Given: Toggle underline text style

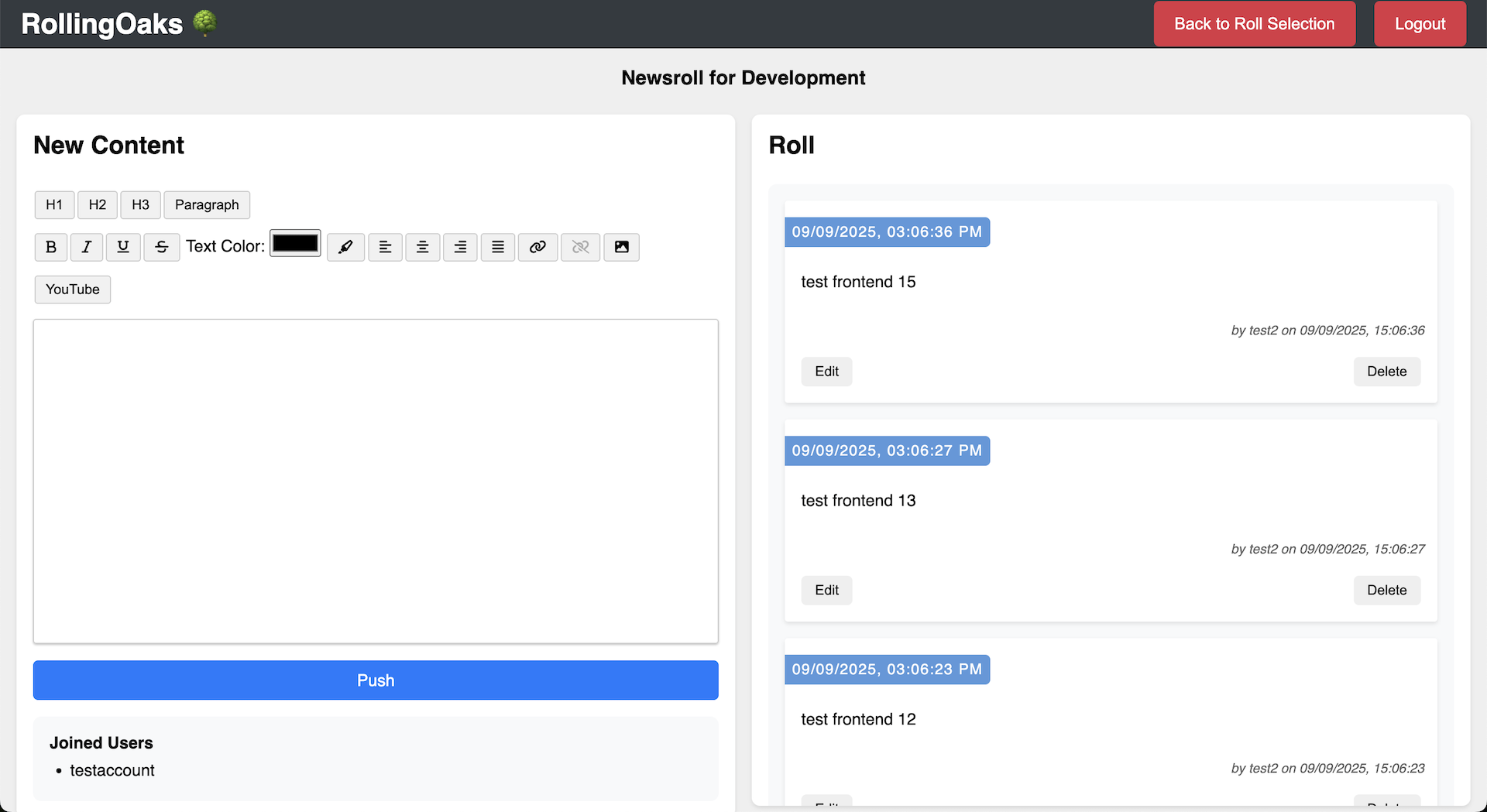Looking at the screenshot, I should [x=123, y=247].
